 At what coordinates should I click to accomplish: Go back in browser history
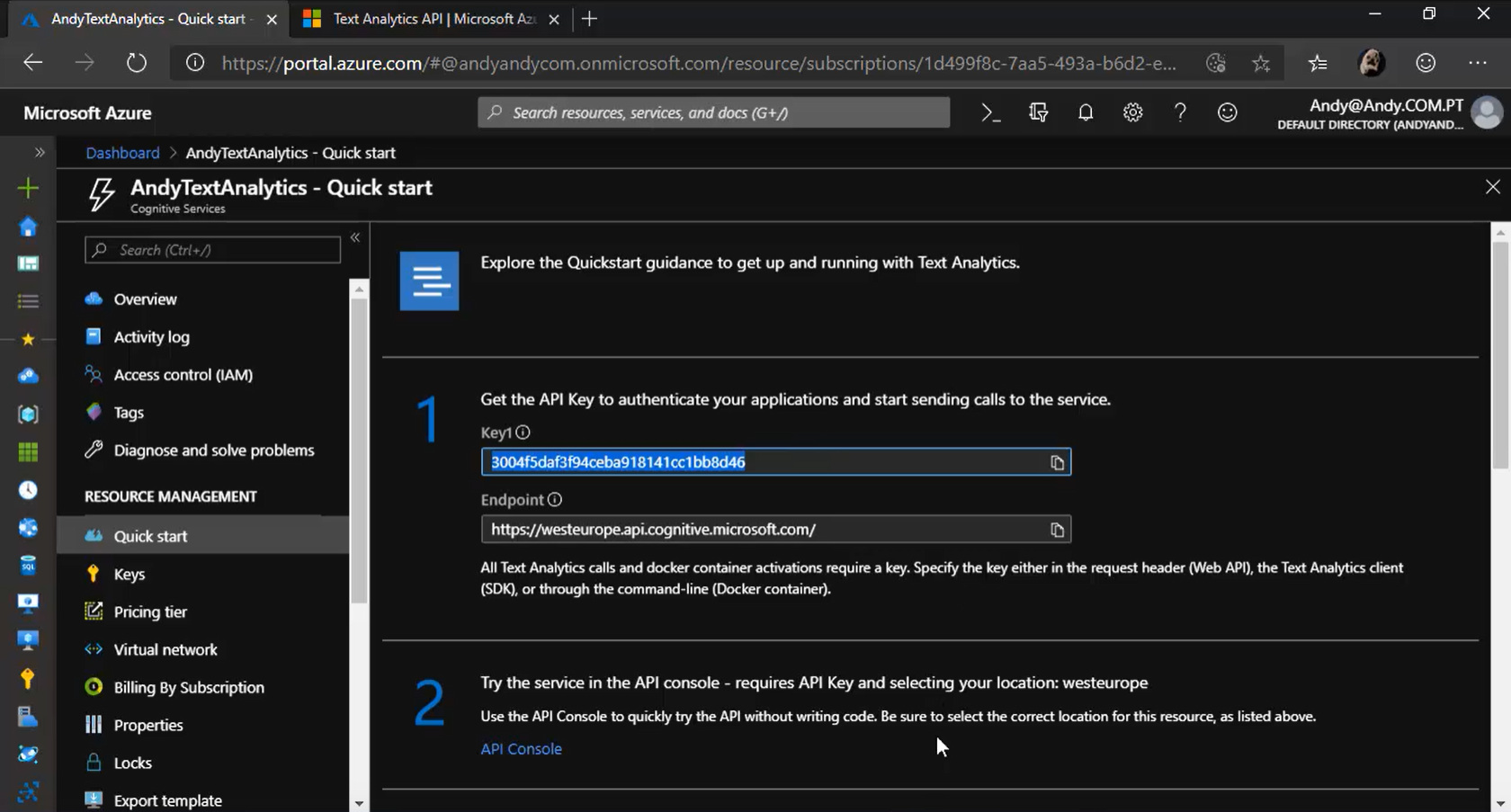click(32, 63)
